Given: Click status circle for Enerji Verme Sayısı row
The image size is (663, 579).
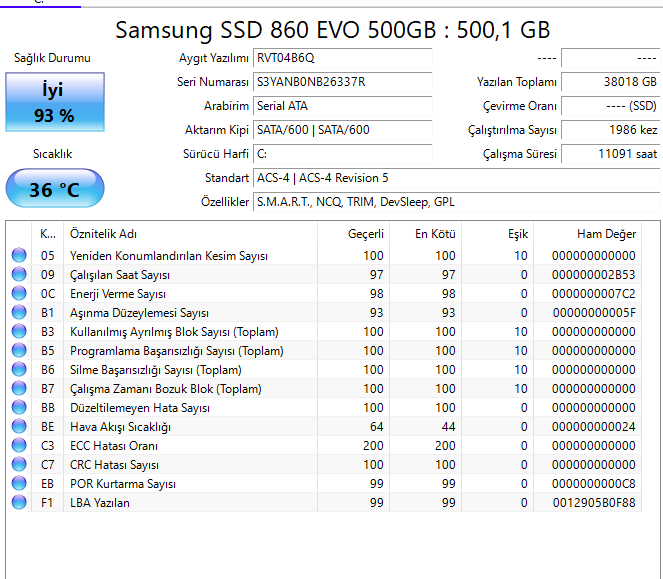Looking at the screenshot, I should click(x=19, y=294).
